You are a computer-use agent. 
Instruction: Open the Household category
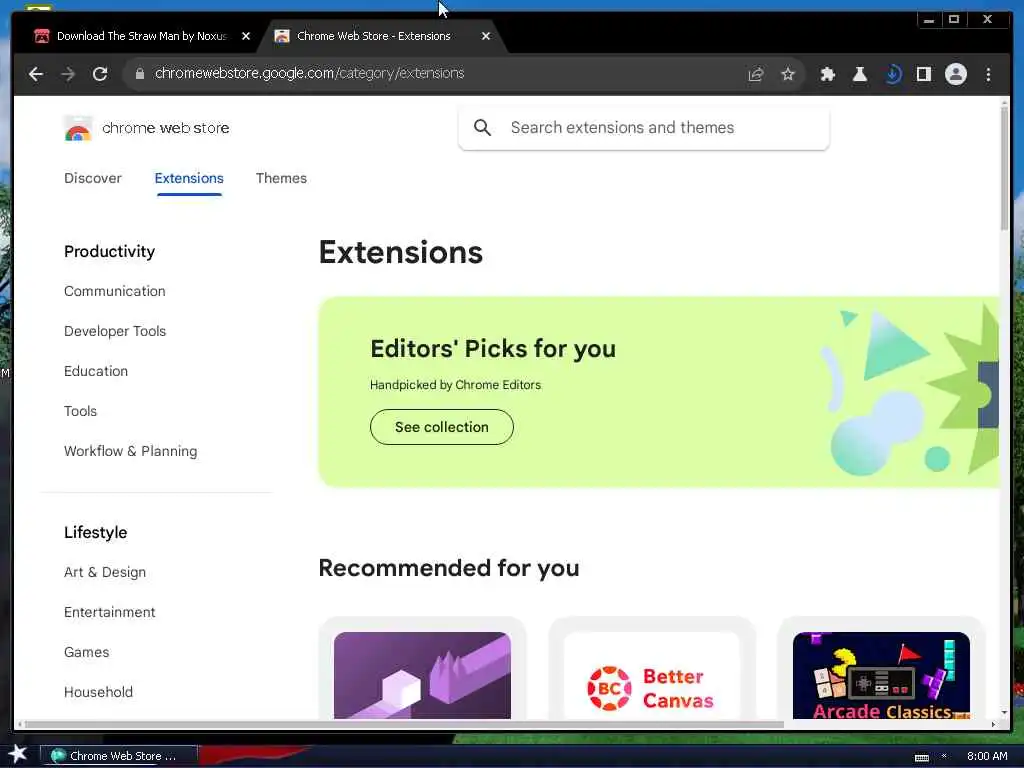click(98, 692)
